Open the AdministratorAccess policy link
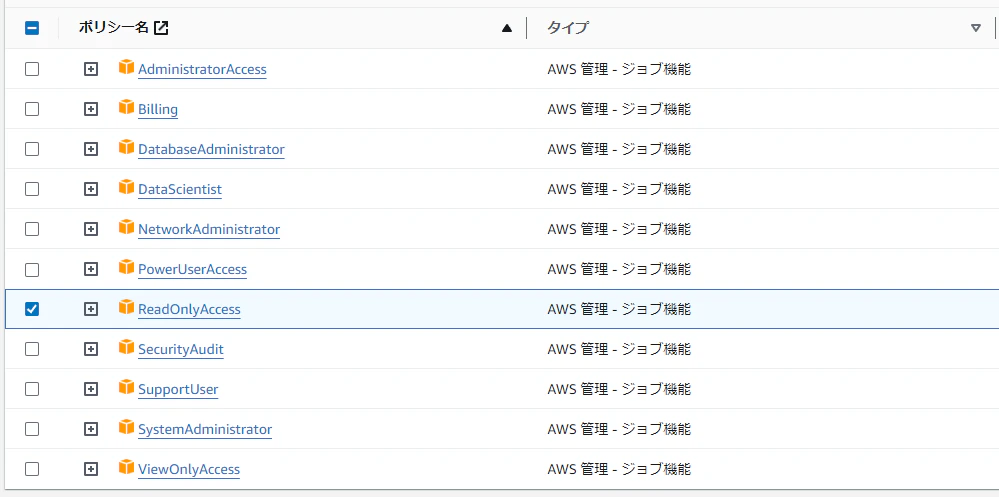The width and height of the screenshot is (999, 497). [202, 69]
